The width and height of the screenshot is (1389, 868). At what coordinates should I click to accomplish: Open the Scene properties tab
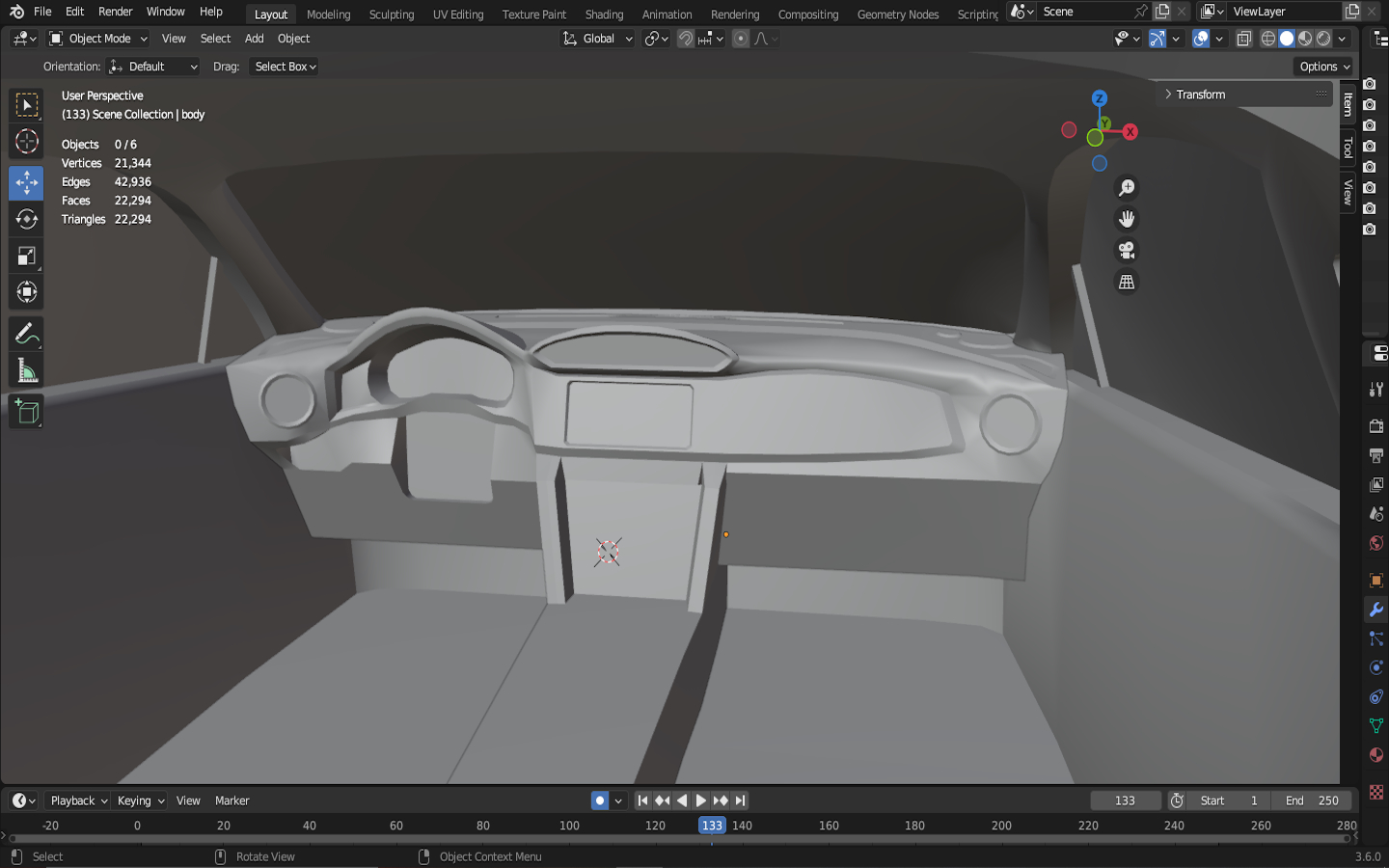pos(1376,514)
